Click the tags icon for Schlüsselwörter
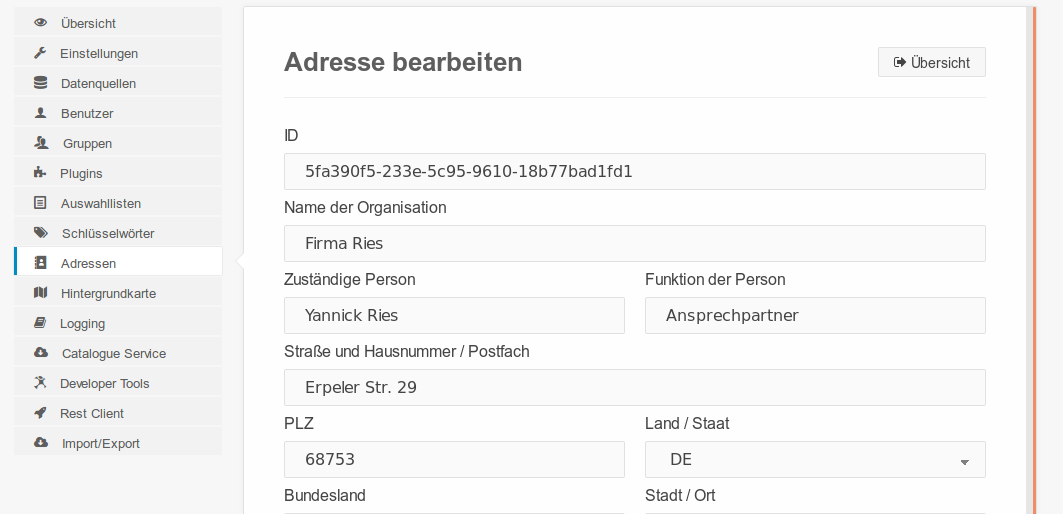1063x514 pixels. [41, 233]
